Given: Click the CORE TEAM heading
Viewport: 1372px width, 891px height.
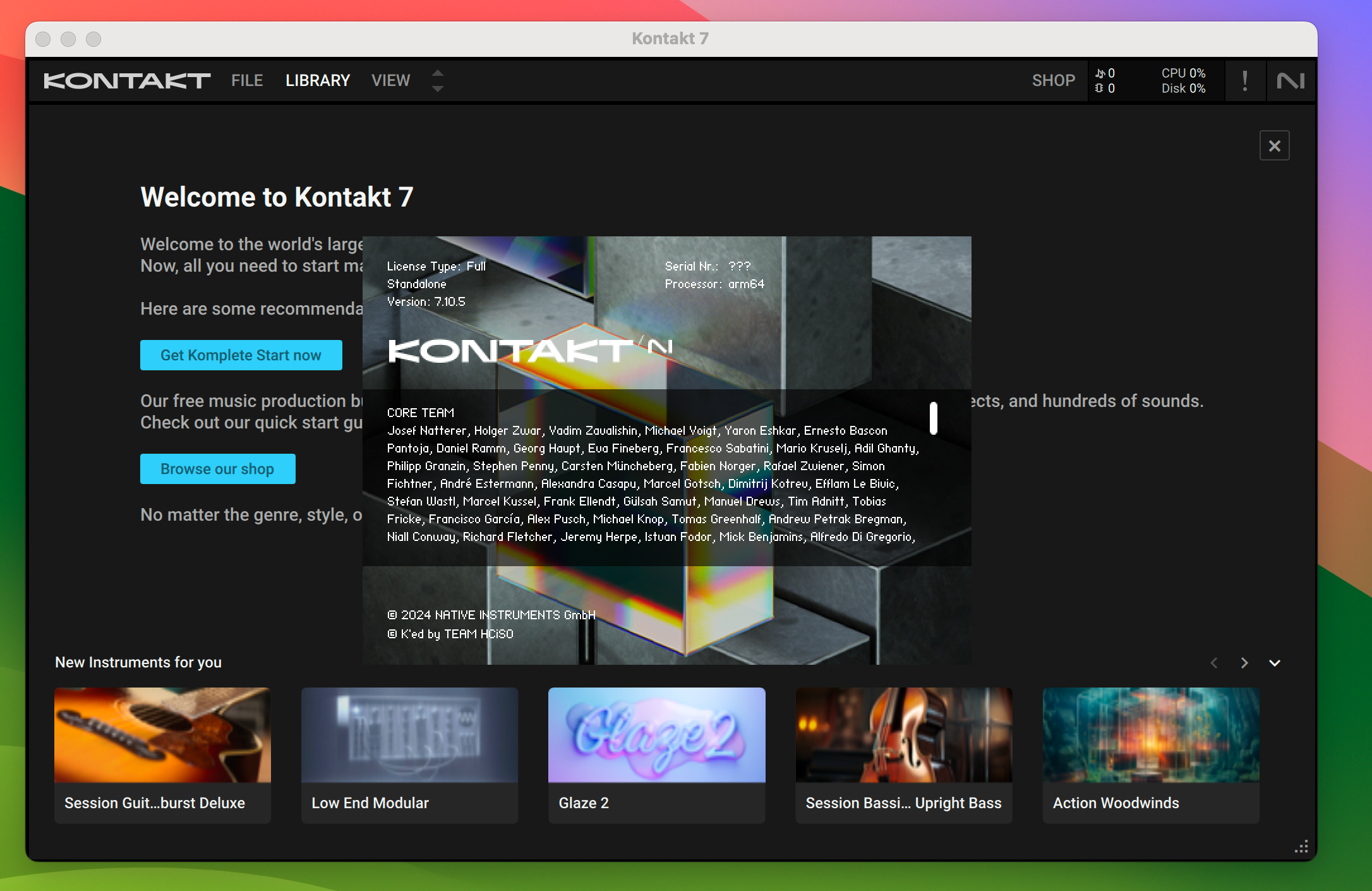Looking at the screenshot, I should tap(421, 413).
